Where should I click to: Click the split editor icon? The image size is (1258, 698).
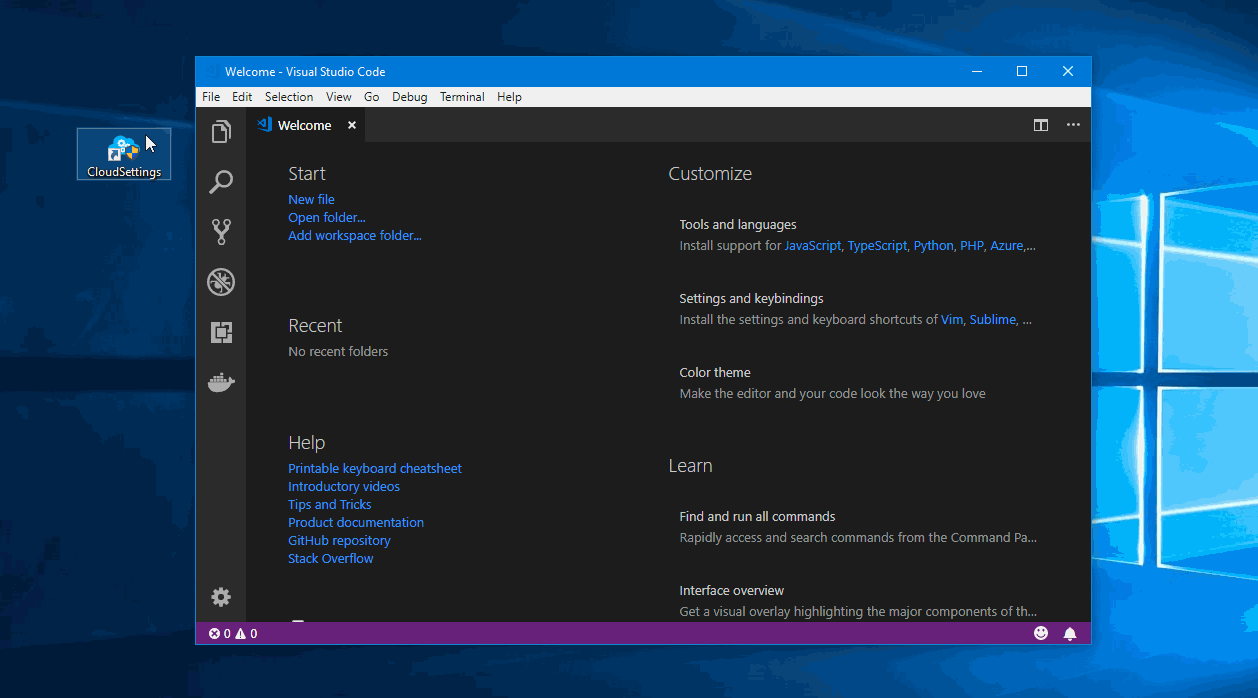coord(1041,125)
